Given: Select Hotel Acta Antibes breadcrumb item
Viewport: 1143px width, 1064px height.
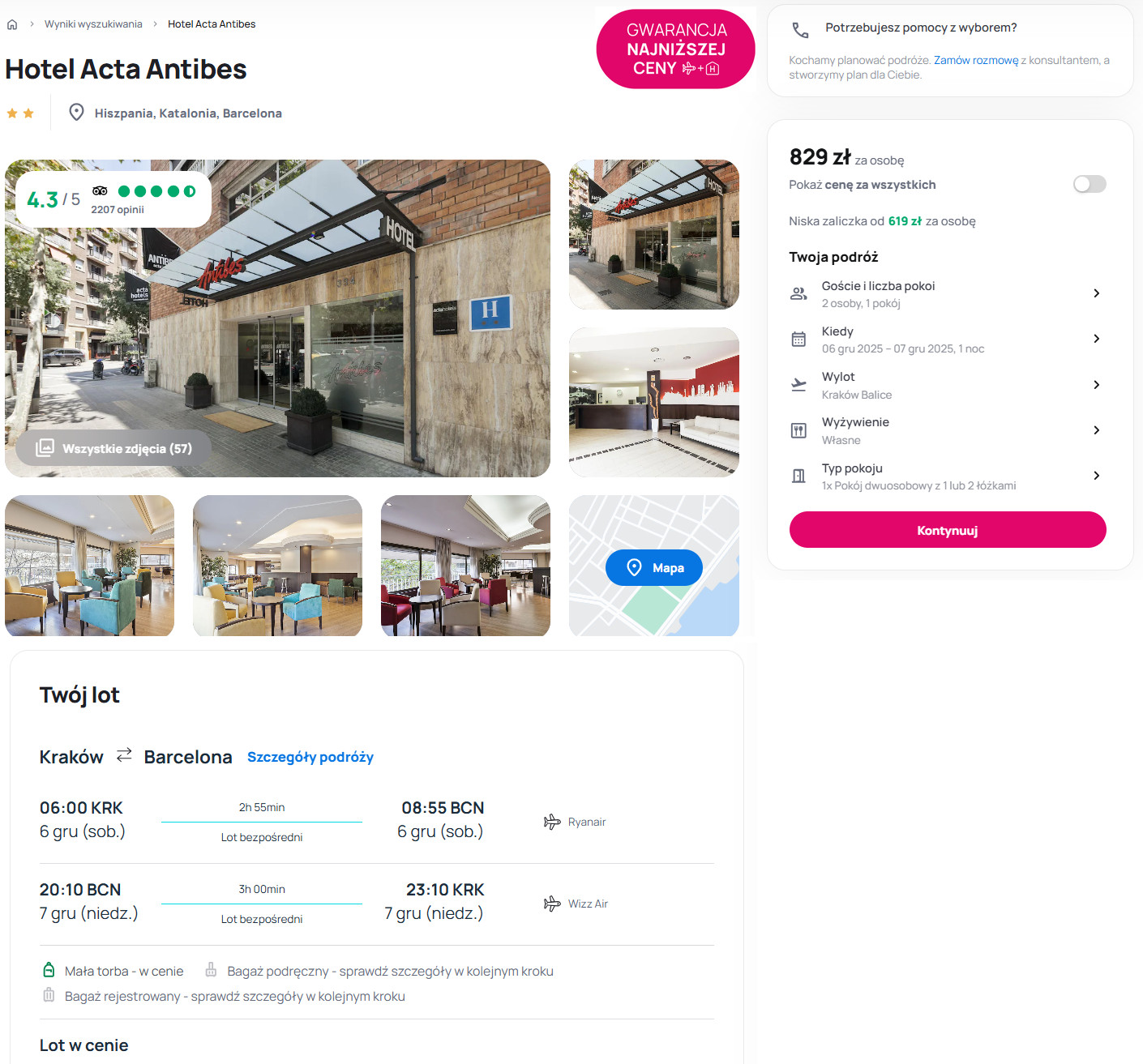Looking at the screenshot, I should pos(212,24).
